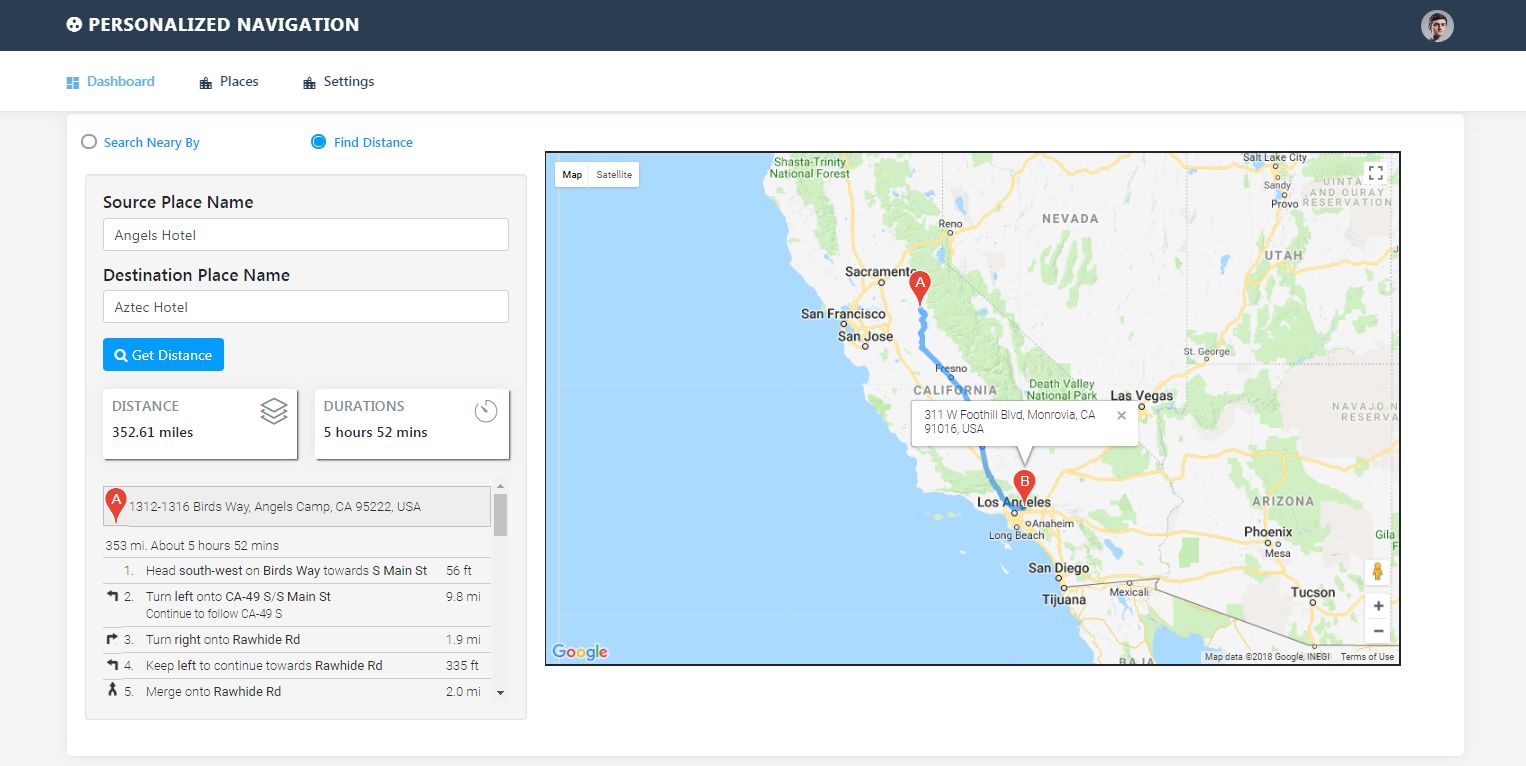Select Find Distance radio option

pyautogui.click(x=319, y=142)
